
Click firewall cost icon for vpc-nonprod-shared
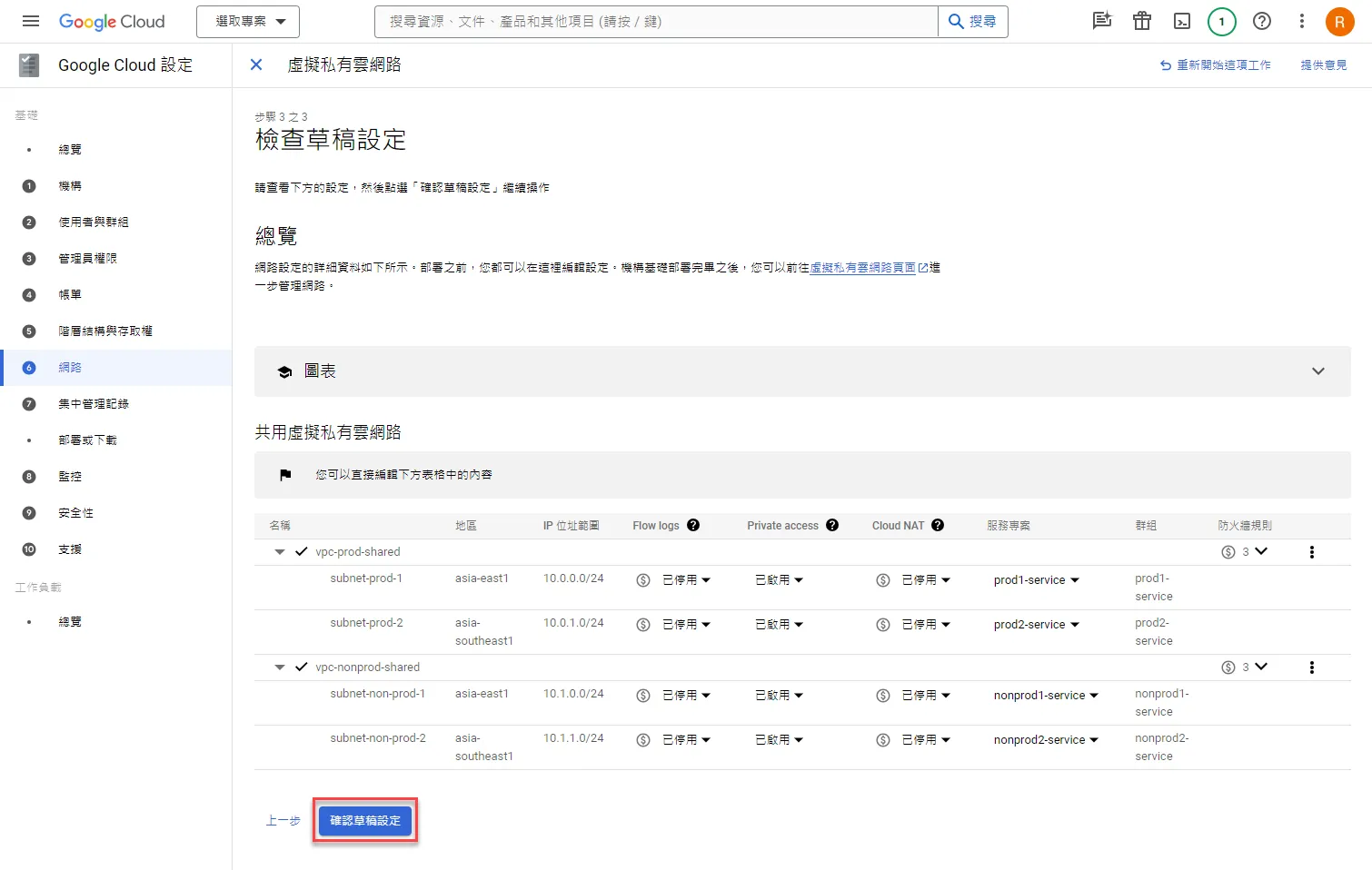click(1228, 667)
